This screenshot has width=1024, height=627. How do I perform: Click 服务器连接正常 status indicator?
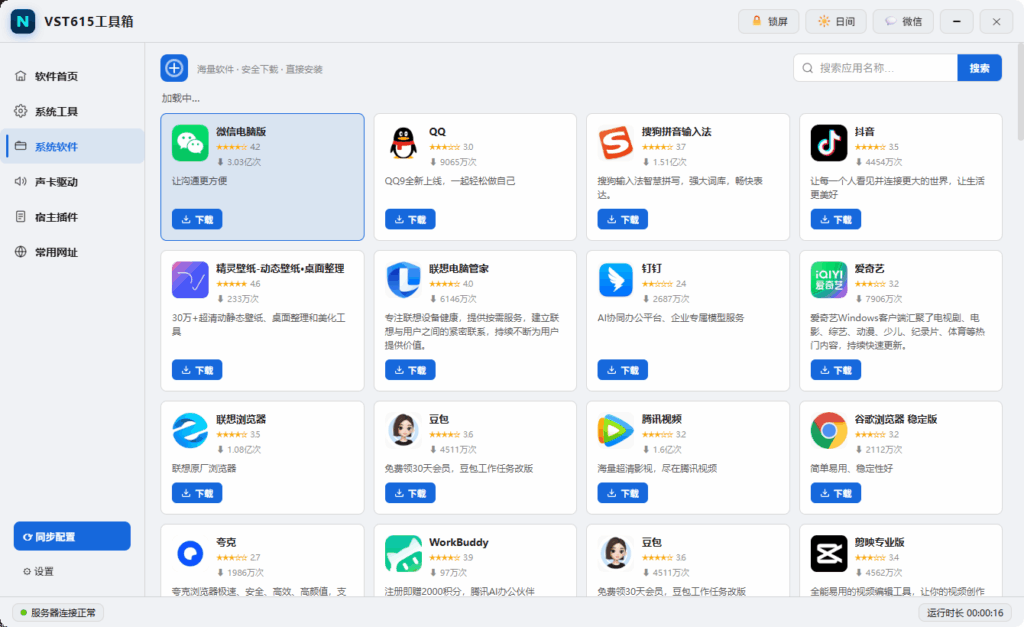[x=57, y=613]
